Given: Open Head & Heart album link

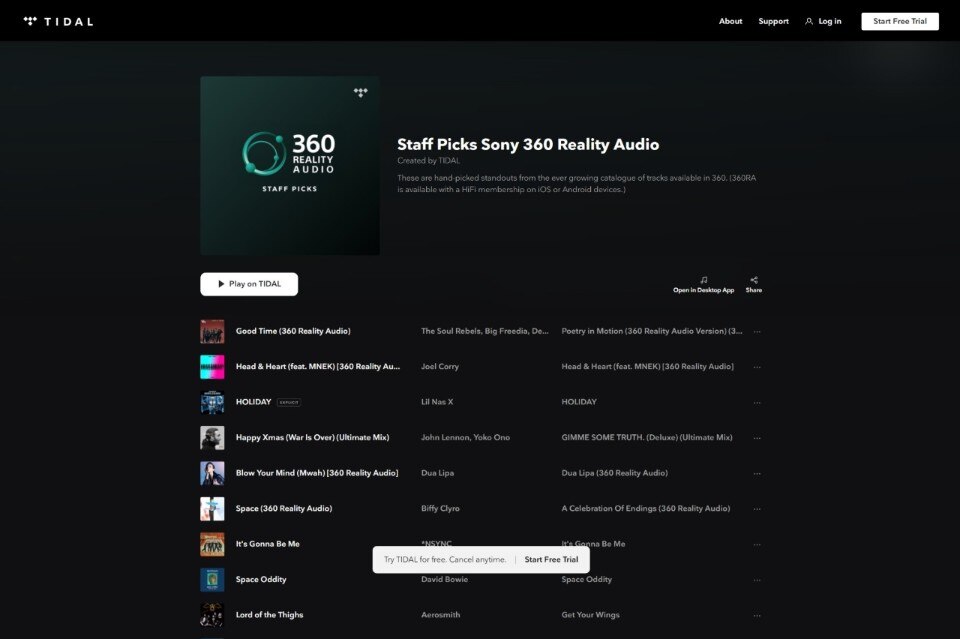Looking at the screenshot, I should [647, 367].
